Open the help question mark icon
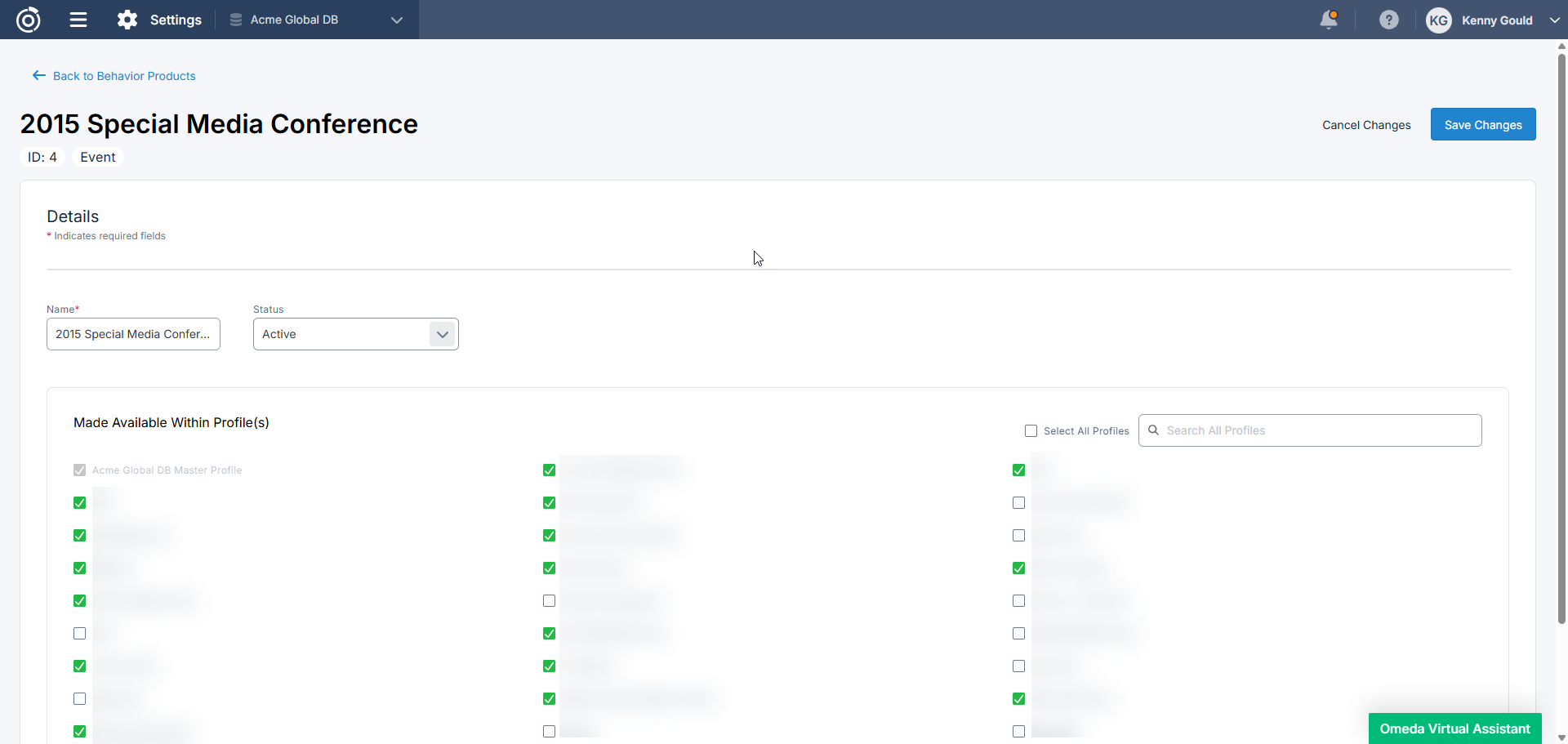 point(1388,20)
